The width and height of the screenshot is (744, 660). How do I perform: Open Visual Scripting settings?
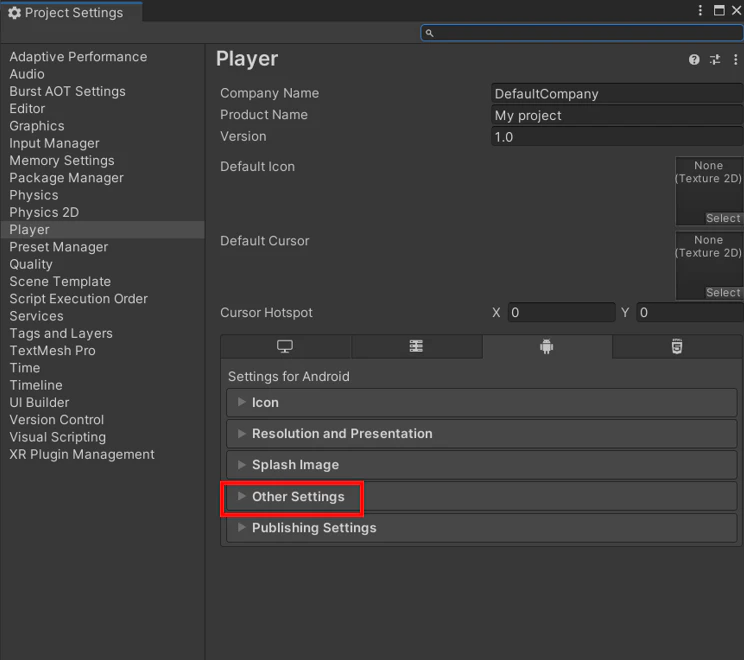tap(58, 437)
